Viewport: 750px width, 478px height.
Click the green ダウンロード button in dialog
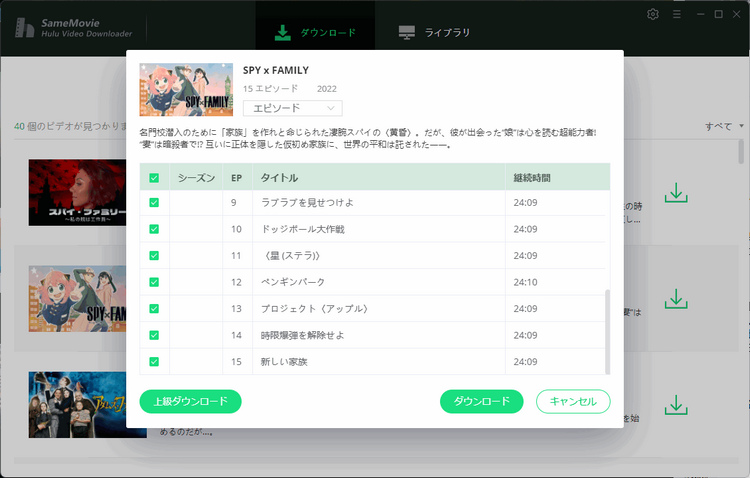pos(482,401)
